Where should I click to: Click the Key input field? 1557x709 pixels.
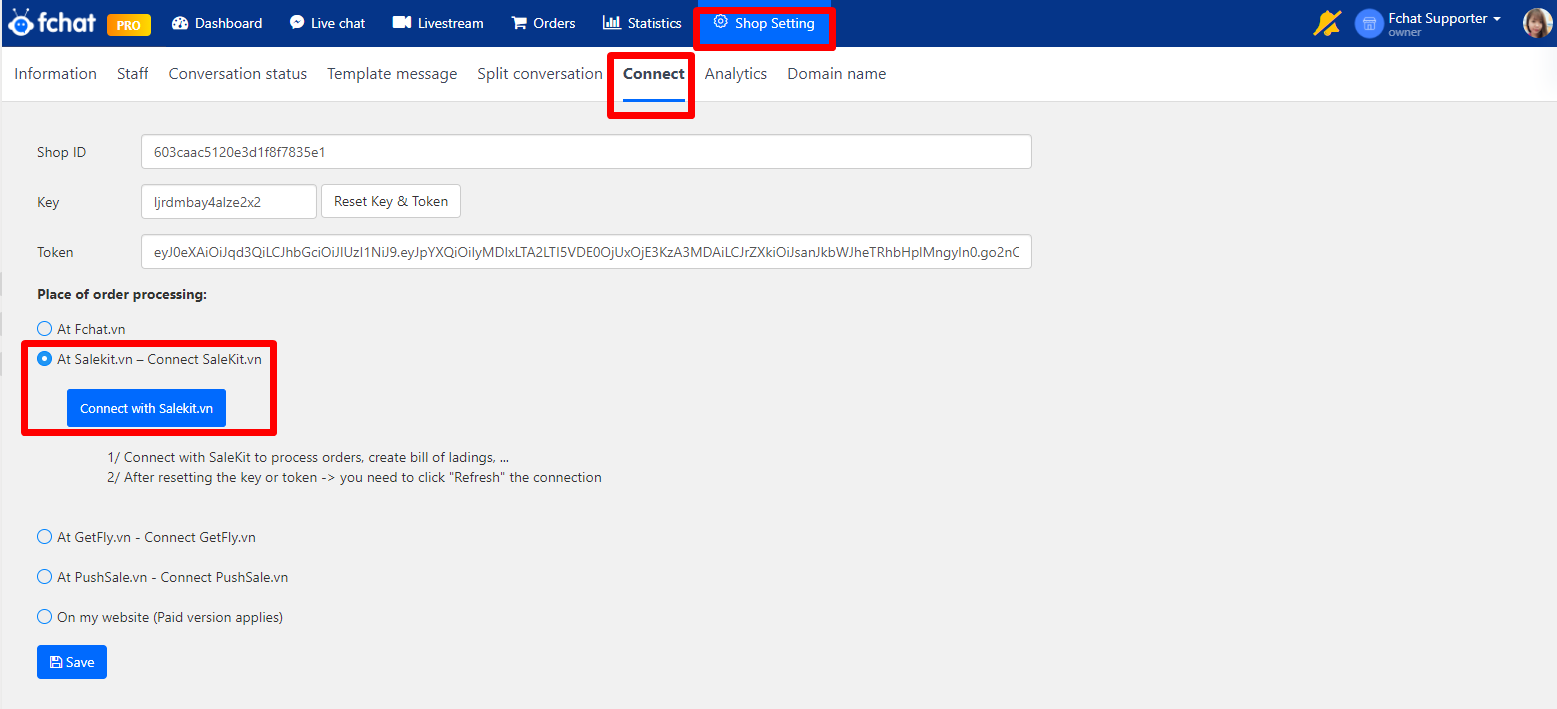click(229, 201)
